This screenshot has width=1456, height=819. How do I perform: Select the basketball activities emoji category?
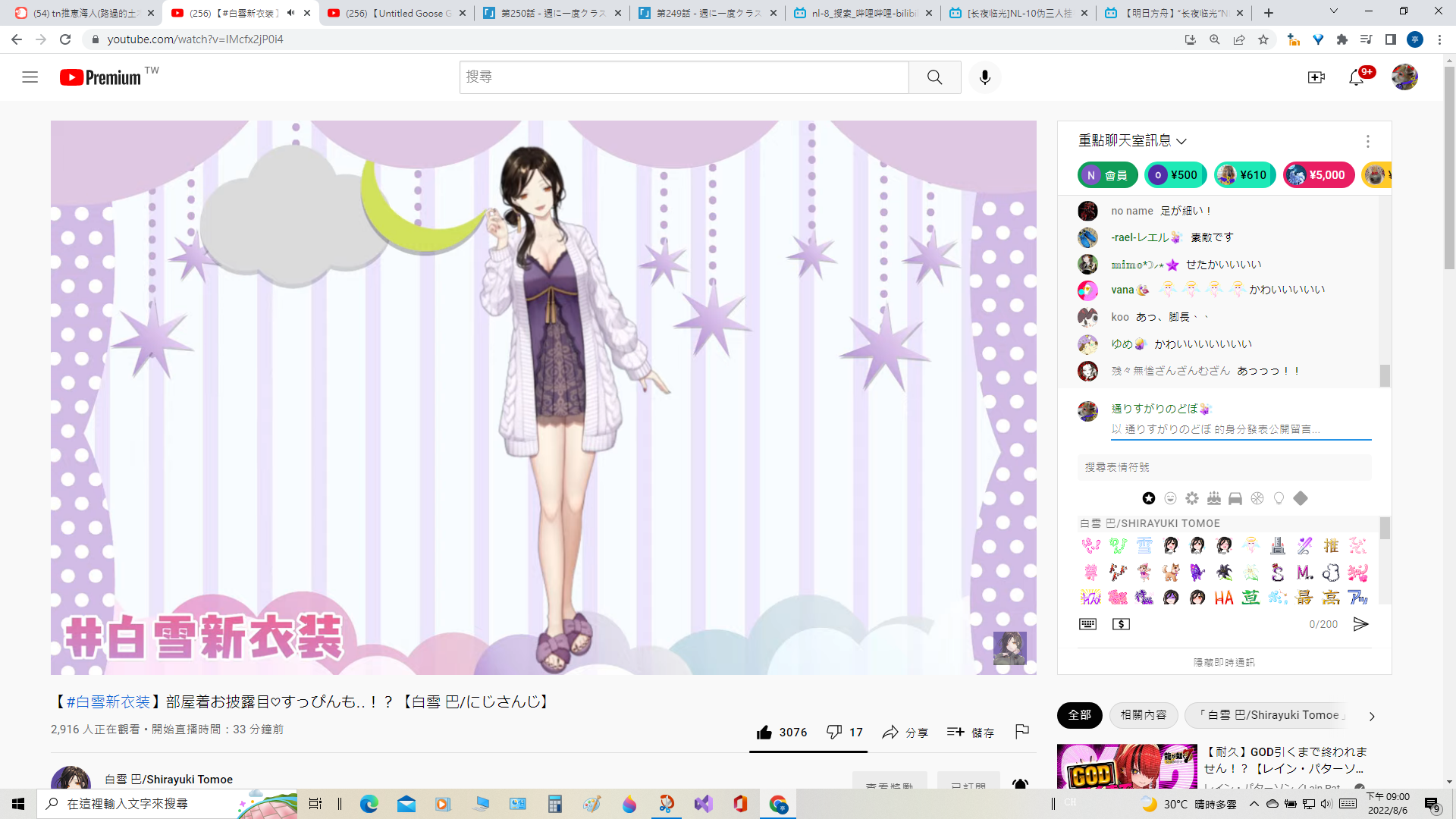(1257, 498)
